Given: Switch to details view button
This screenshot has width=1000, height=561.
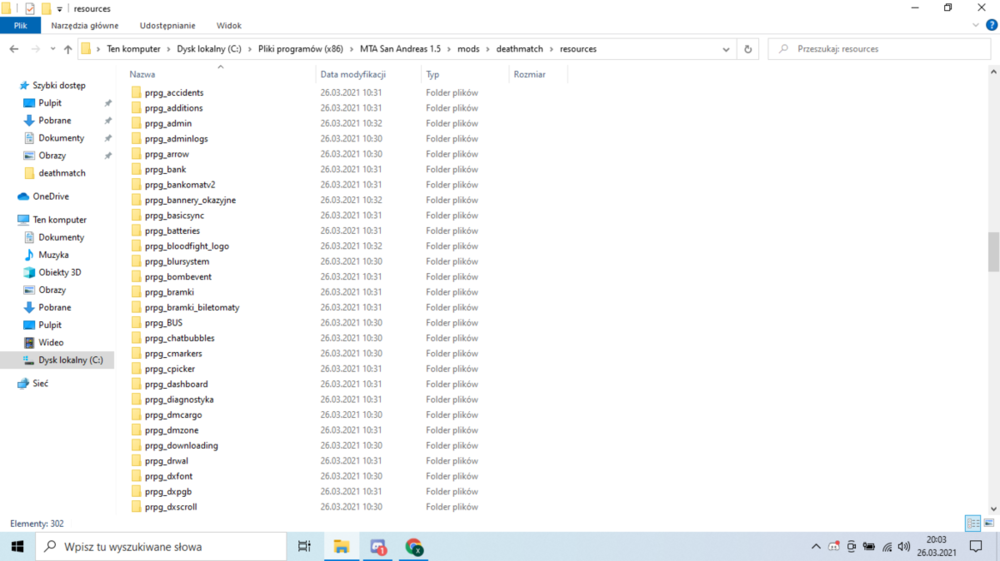Looking at the screenshot, I should click(x=973, y=523).
